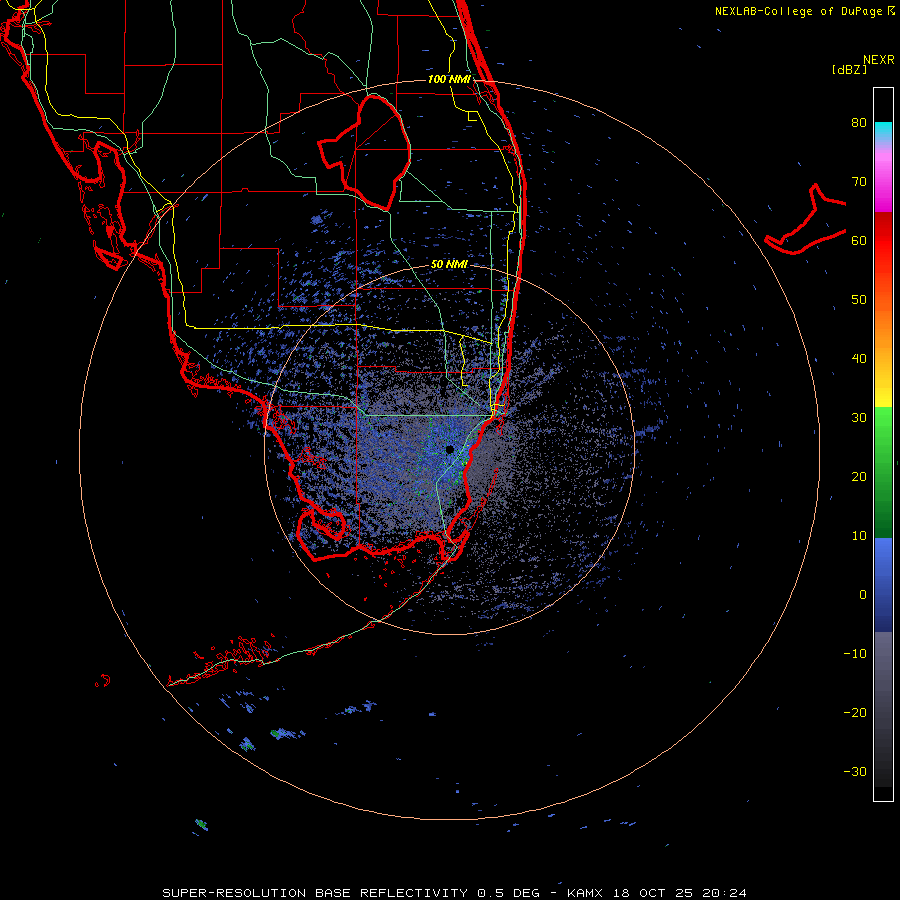Click the 20 value on the dBZ scale
Viewport: 900px width, 900px height.
pos(859,477)
